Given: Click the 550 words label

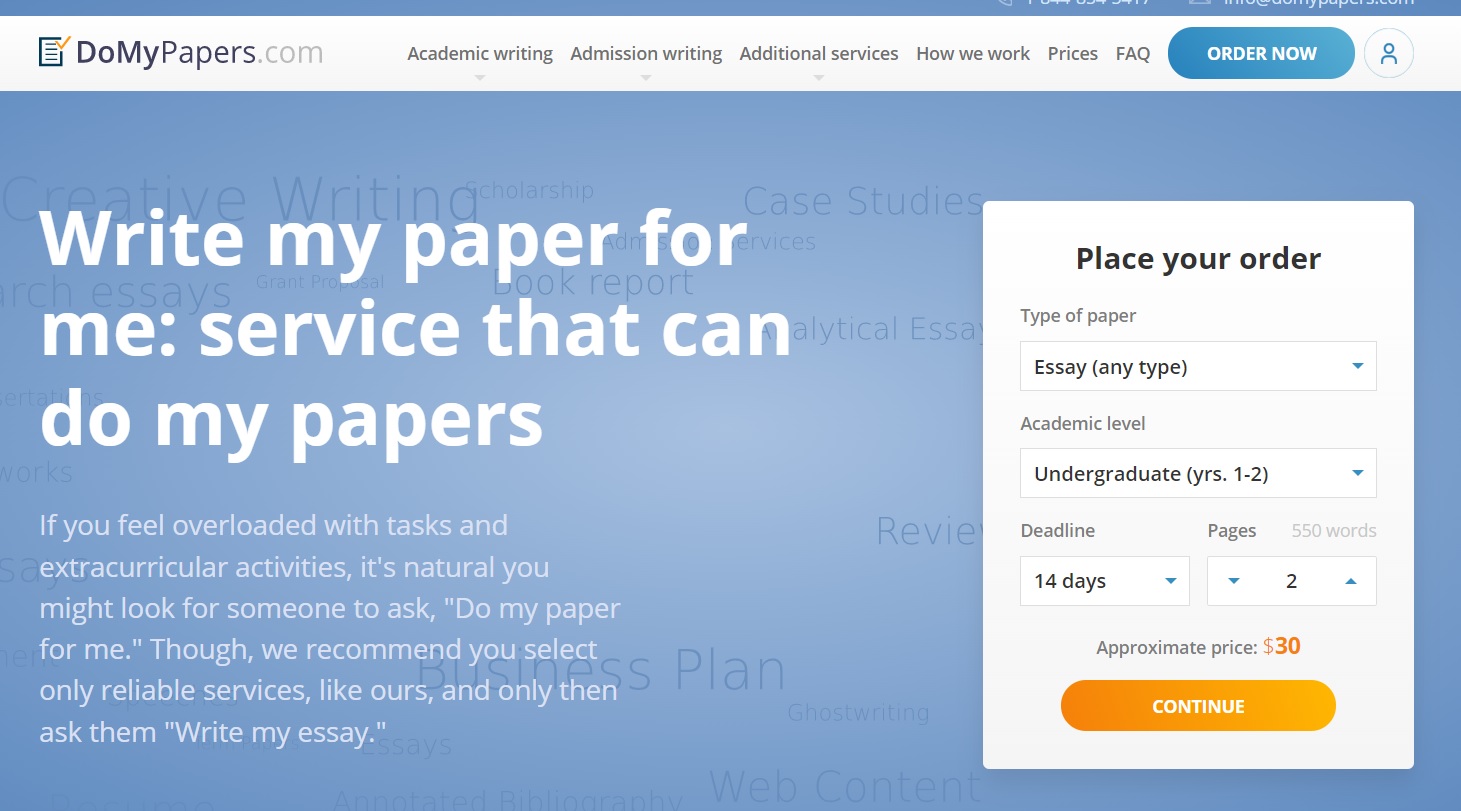Looking at the screenshot, I should coord(1334,531).
